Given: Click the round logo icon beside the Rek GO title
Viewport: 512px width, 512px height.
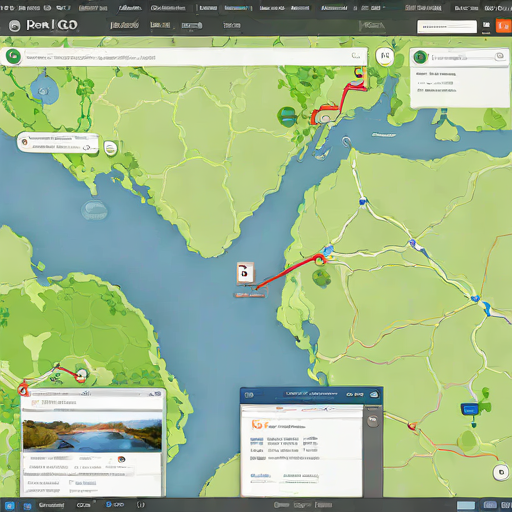Looking at the screenshot, I should click(14, 26).
